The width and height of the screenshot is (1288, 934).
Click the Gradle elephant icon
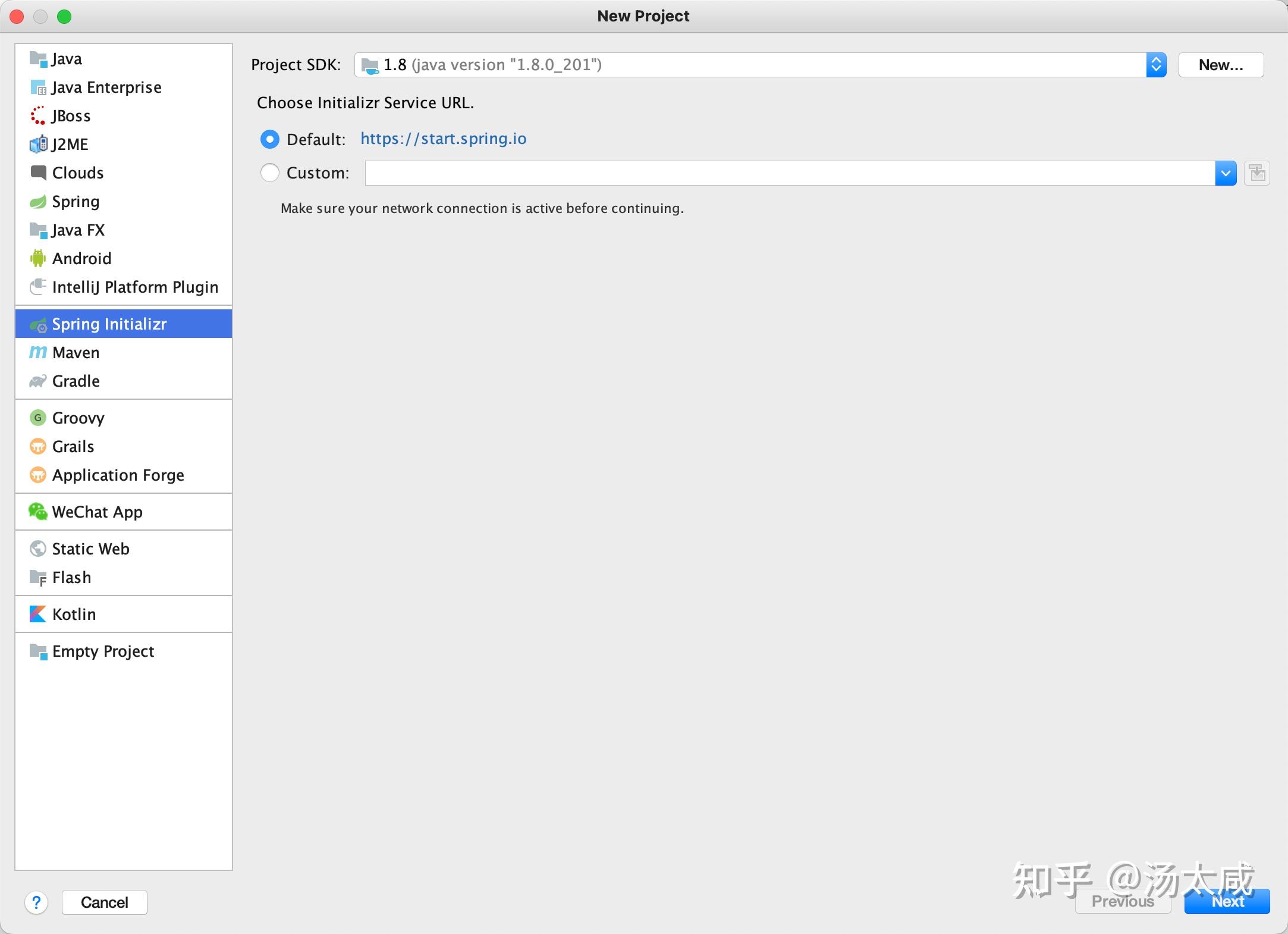point(37,381)
